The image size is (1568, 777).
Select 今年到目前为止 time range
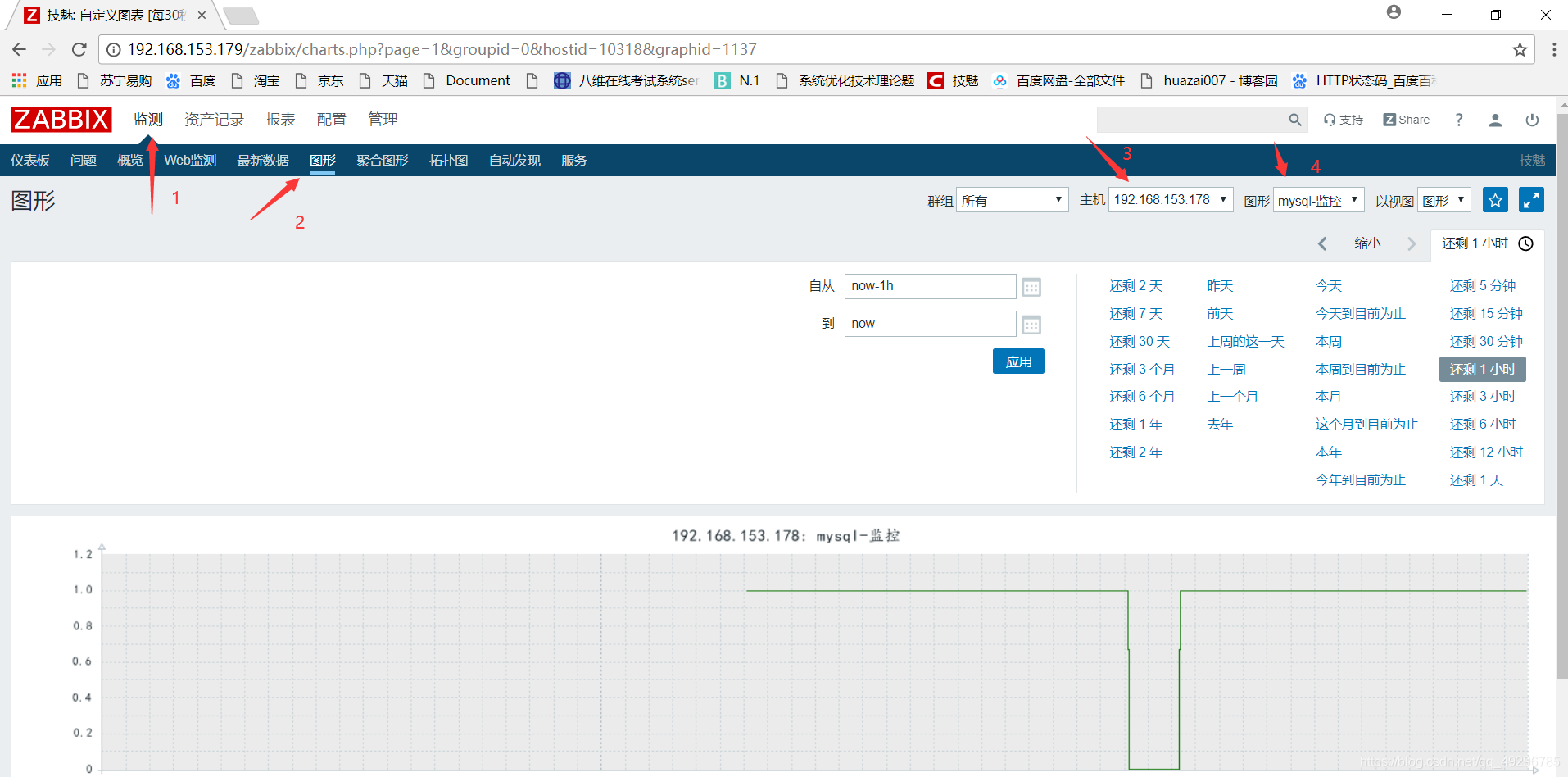pyautogui.click(x=1361, y=480)
